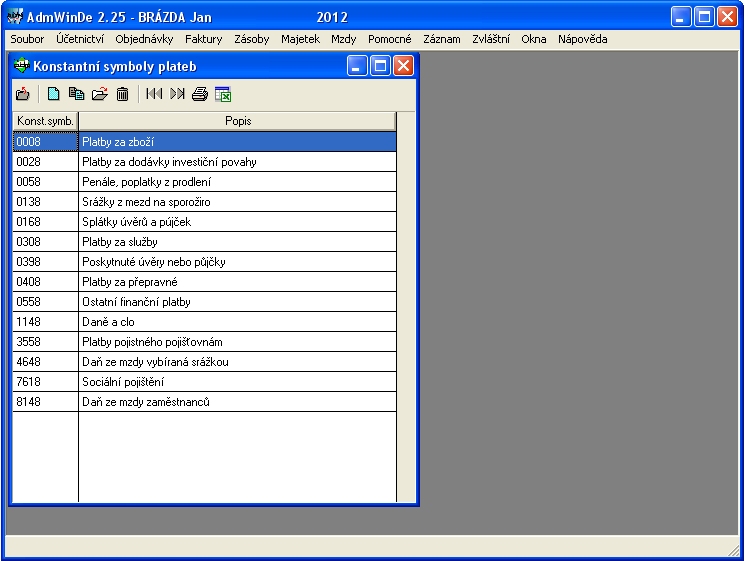Select row Platby za dodávky investiční povahy
The image size is (745, 561).
[238, 162]
